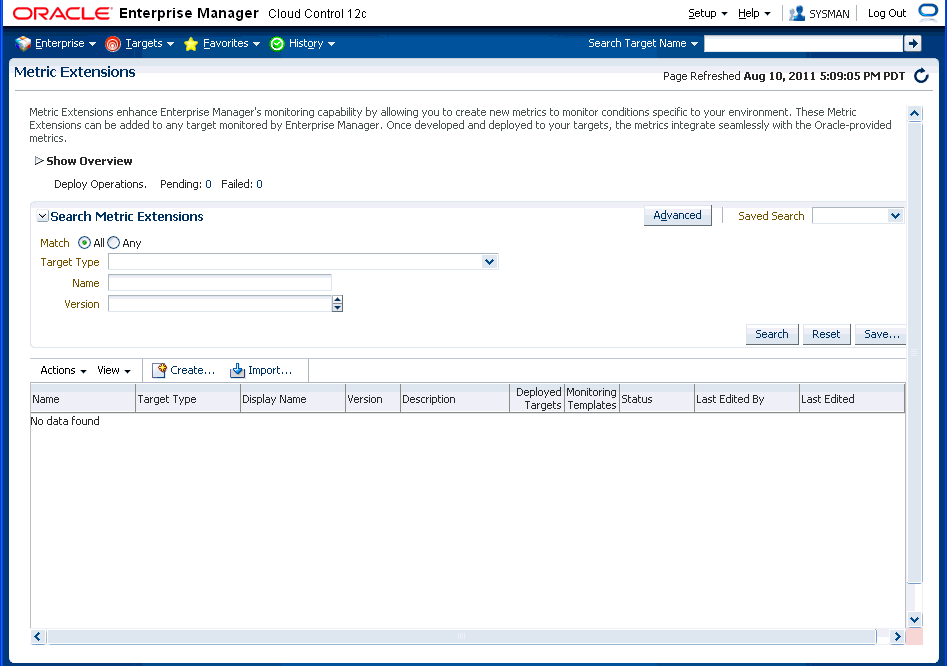Click the go arrow beside target search
947x666 pixels.
913,43
